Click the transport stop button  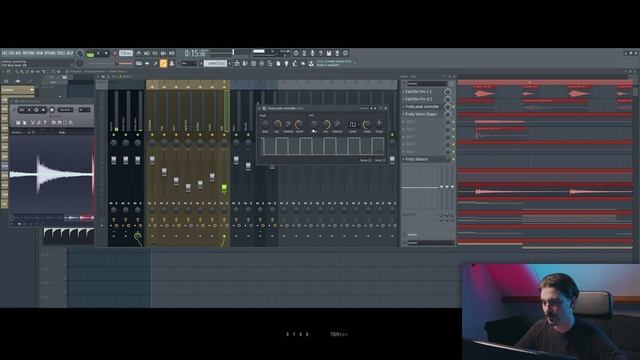click(x=106, y=53)
